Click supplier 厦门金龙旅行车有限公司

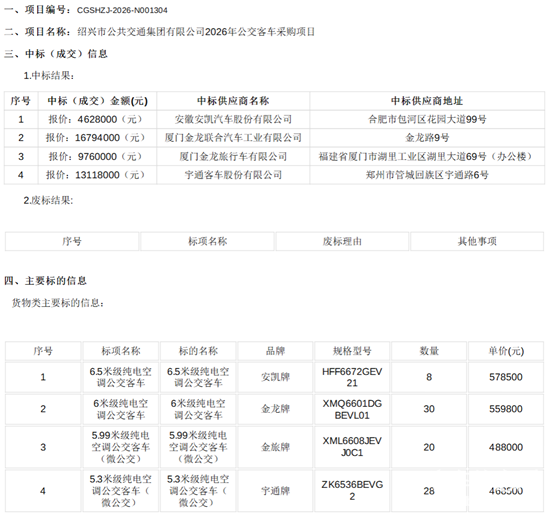(x=233, y=156)
